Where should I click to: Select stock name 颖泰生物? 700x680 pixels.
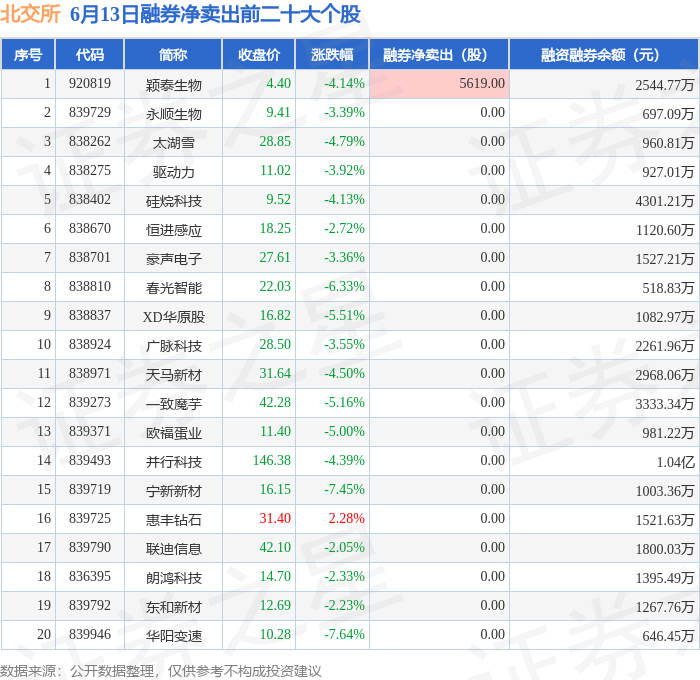click(174, 85)
